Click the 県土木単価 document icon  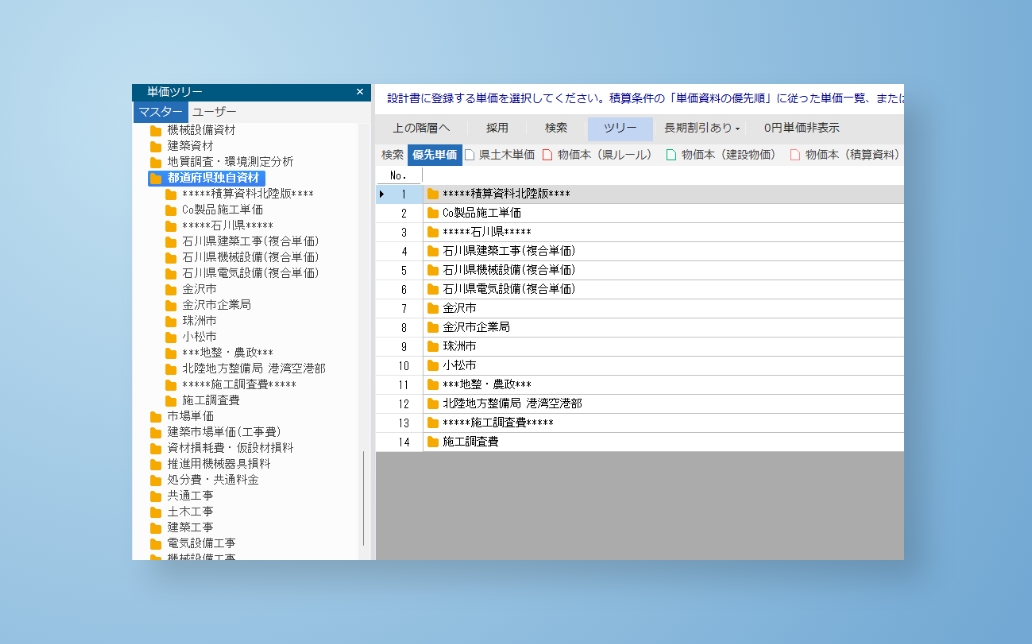[x=470, y=155]
